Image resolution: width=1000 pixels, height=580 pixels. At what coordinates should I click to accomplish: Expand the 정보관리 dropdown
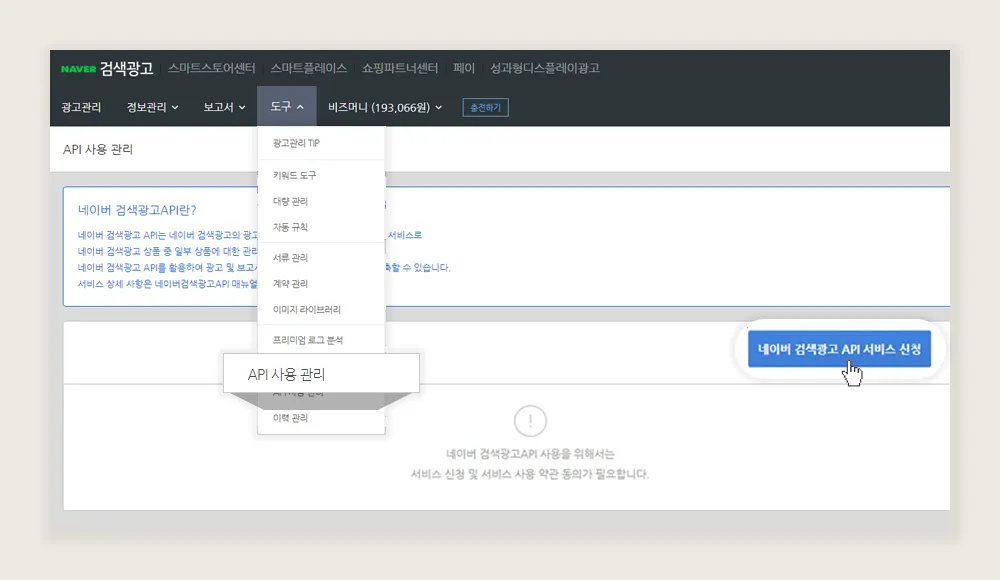[152, 107]
